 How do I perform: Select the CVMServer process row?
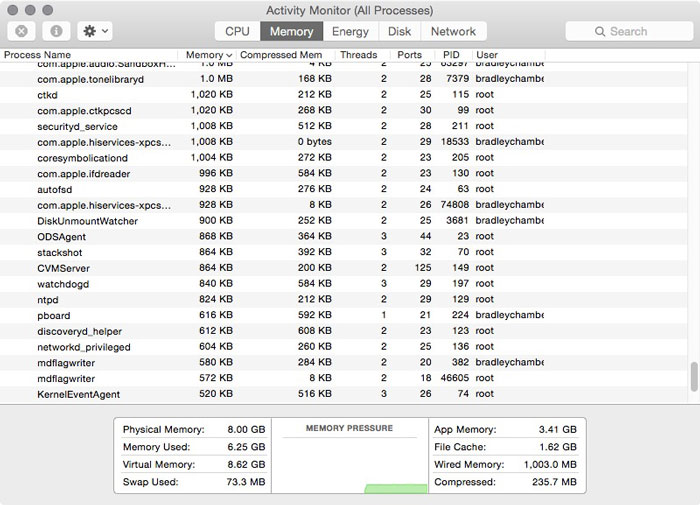click(343, 268)
